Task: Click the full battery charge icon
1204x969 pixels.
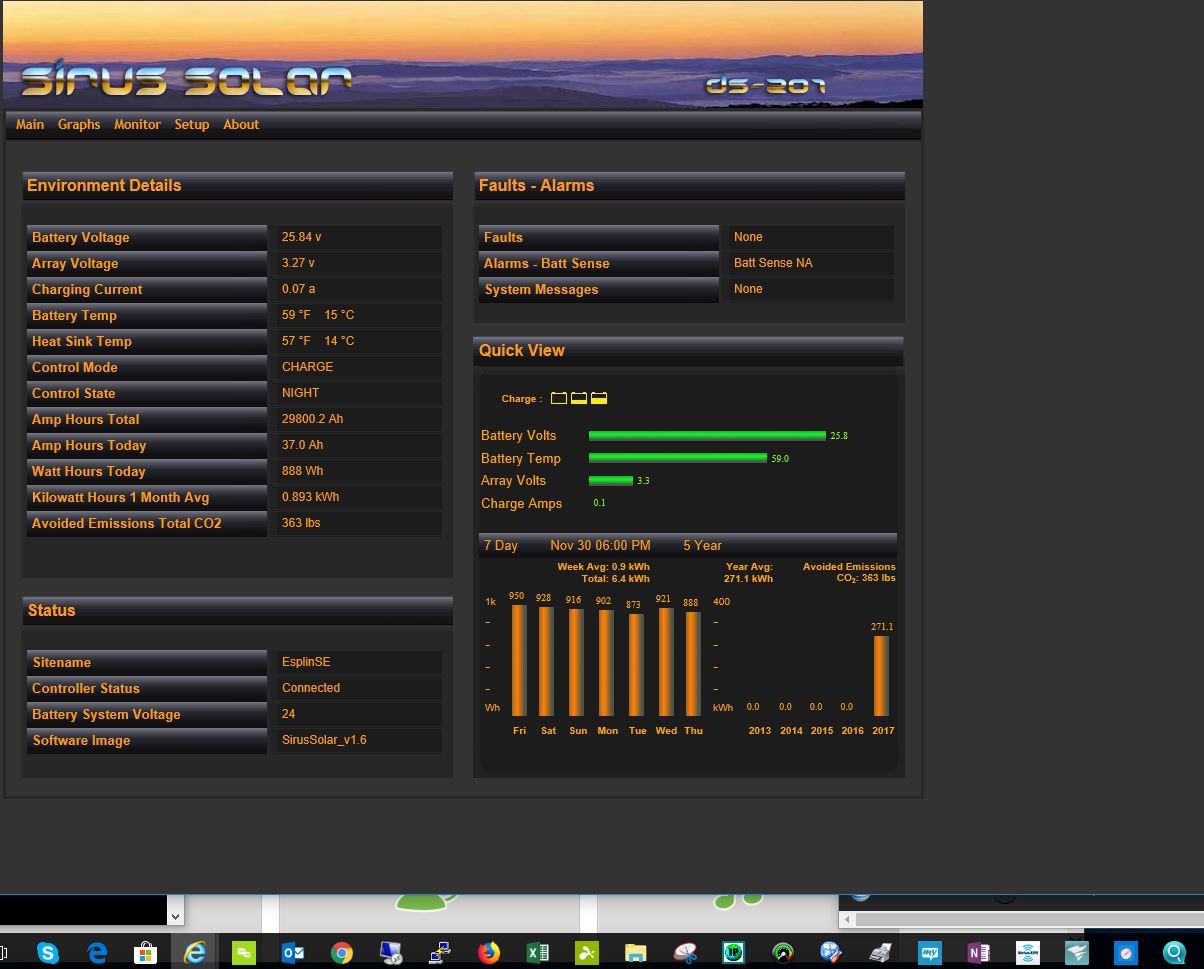Action: click(599, 398)
